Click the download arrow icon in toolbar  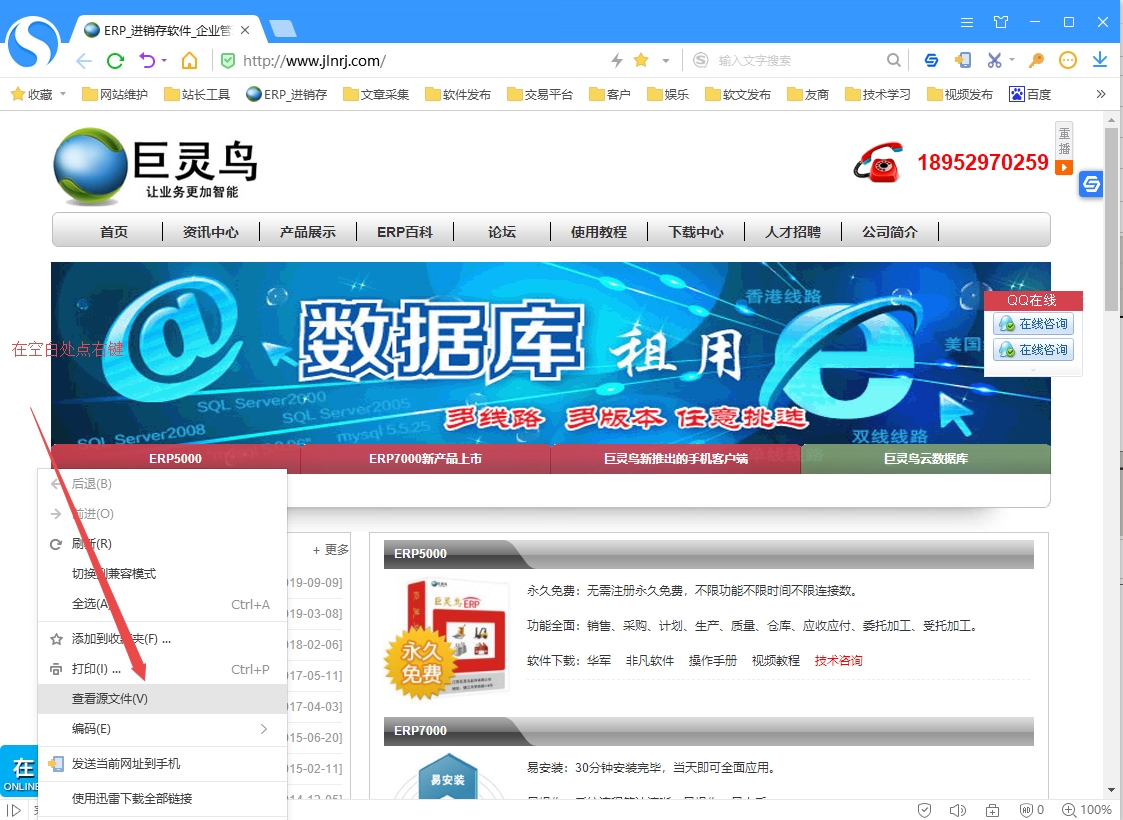tap(1100, 60)
